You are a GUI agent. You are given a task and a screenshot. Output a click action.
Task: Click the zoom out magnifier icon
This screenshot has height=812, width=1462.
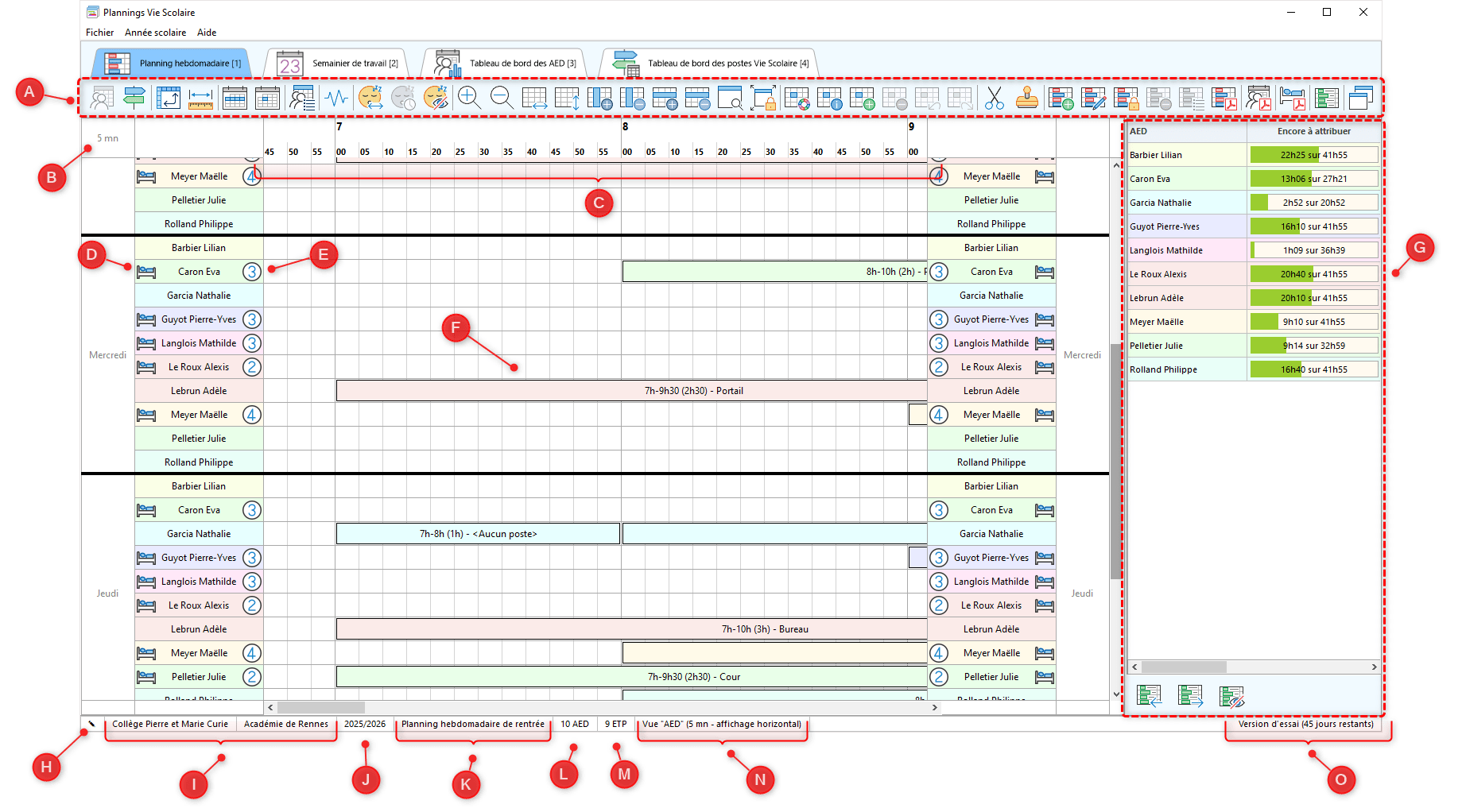coord(502,98)
